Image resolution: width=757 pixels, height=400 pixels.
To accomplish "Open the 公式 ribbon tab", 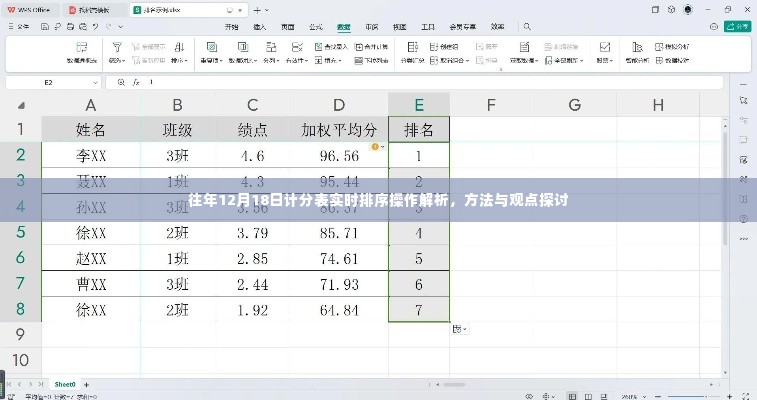I will tap(317, 28).
